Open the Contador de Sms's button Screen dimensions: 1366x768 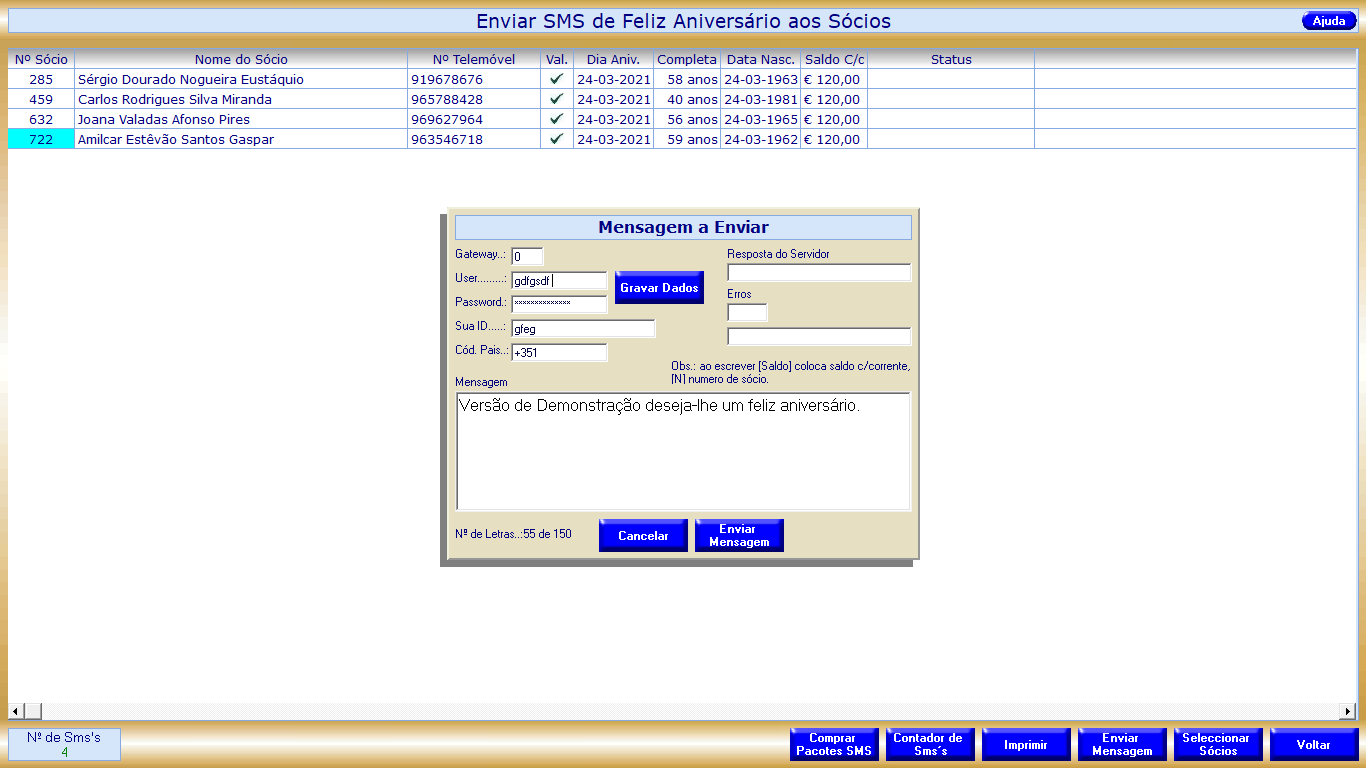(930, 745)
